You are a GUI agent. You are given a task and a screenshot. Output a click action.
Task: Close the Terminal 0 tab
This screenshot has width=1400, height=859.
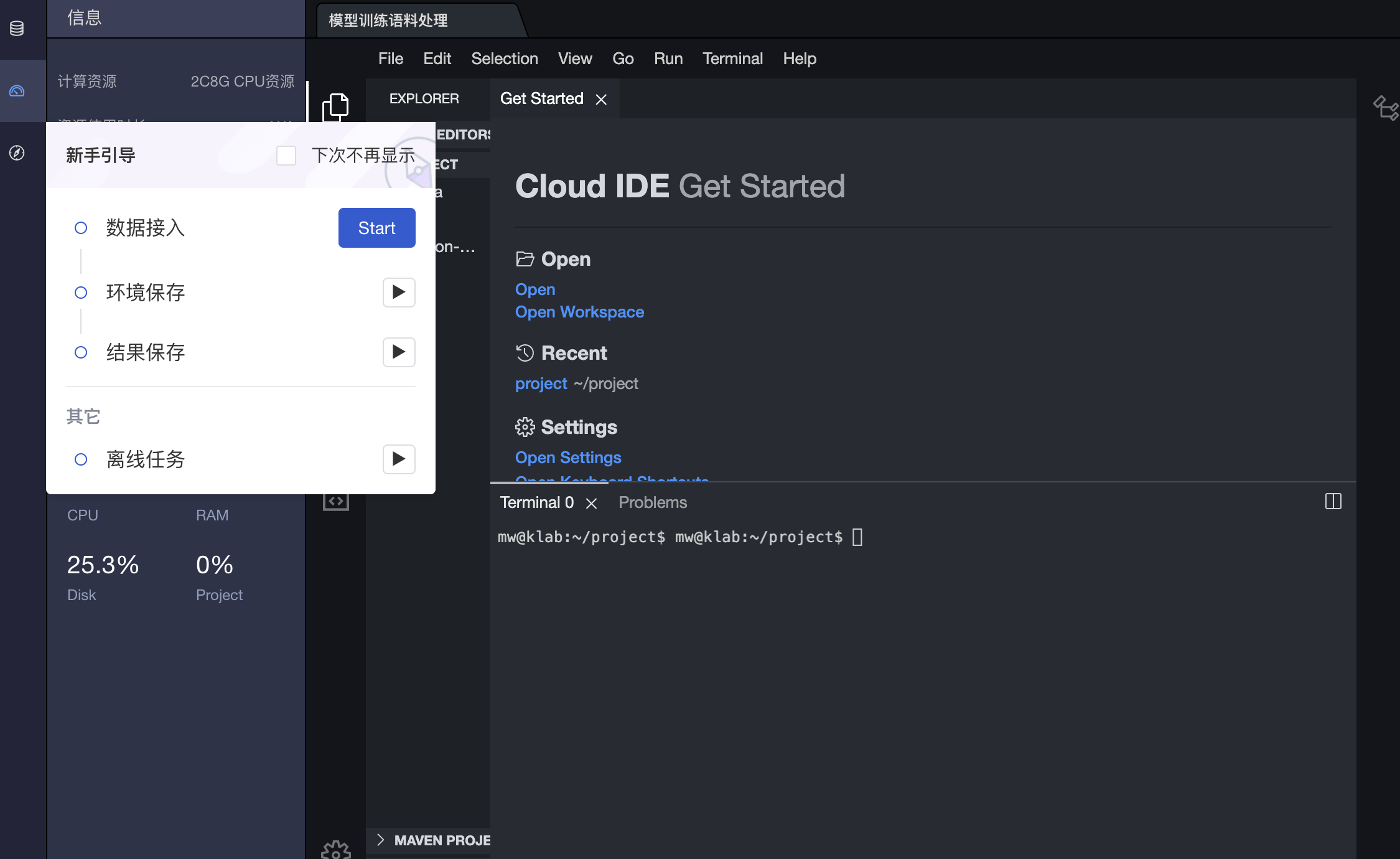[591, 504]
